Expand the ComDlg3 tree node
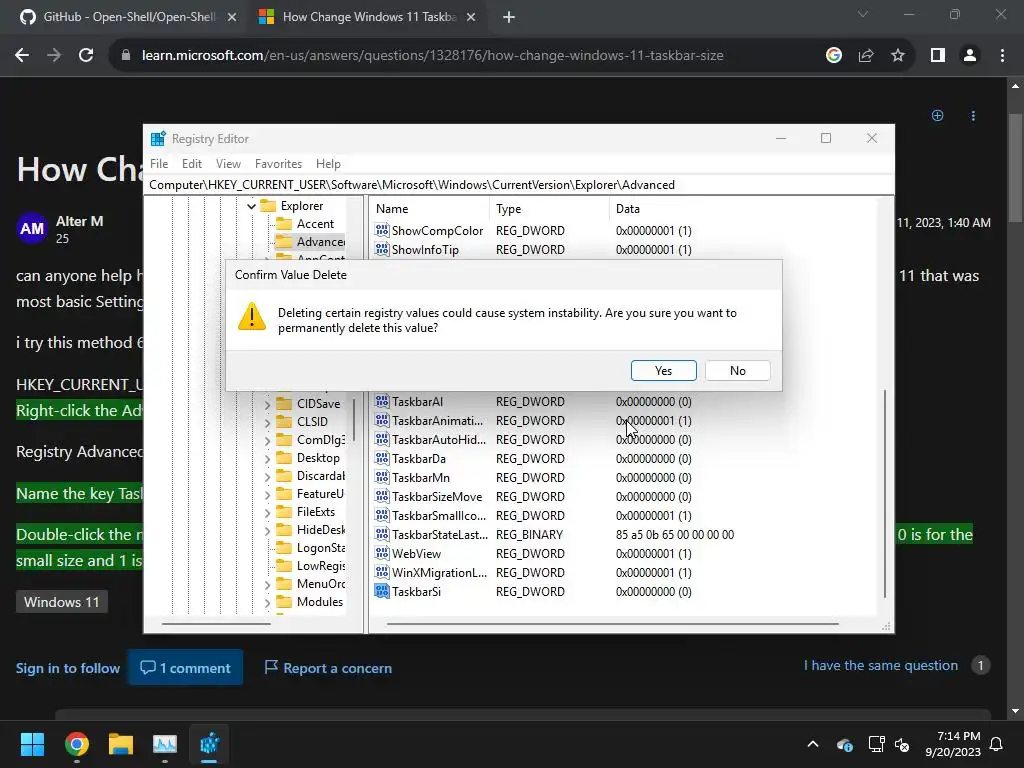The height and width of the screenshot is (768, 1024). (267, 440)
